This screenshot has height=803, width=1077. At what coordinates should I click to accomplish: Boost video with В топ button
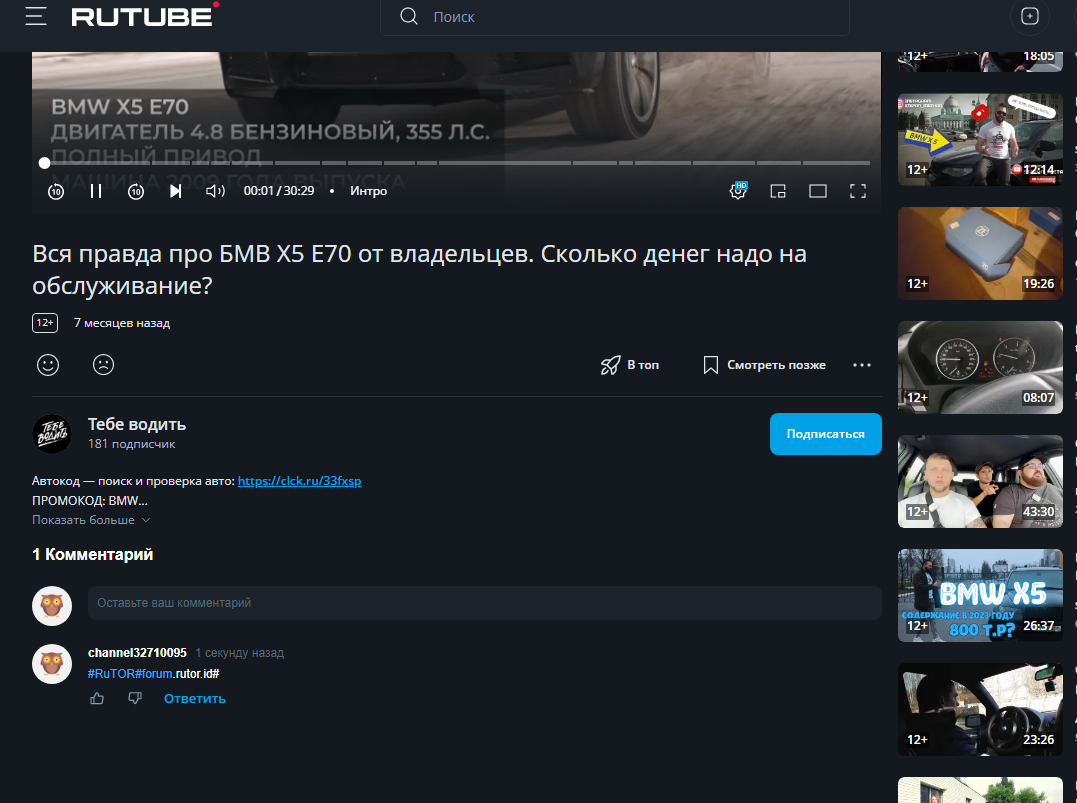(630, 365)
